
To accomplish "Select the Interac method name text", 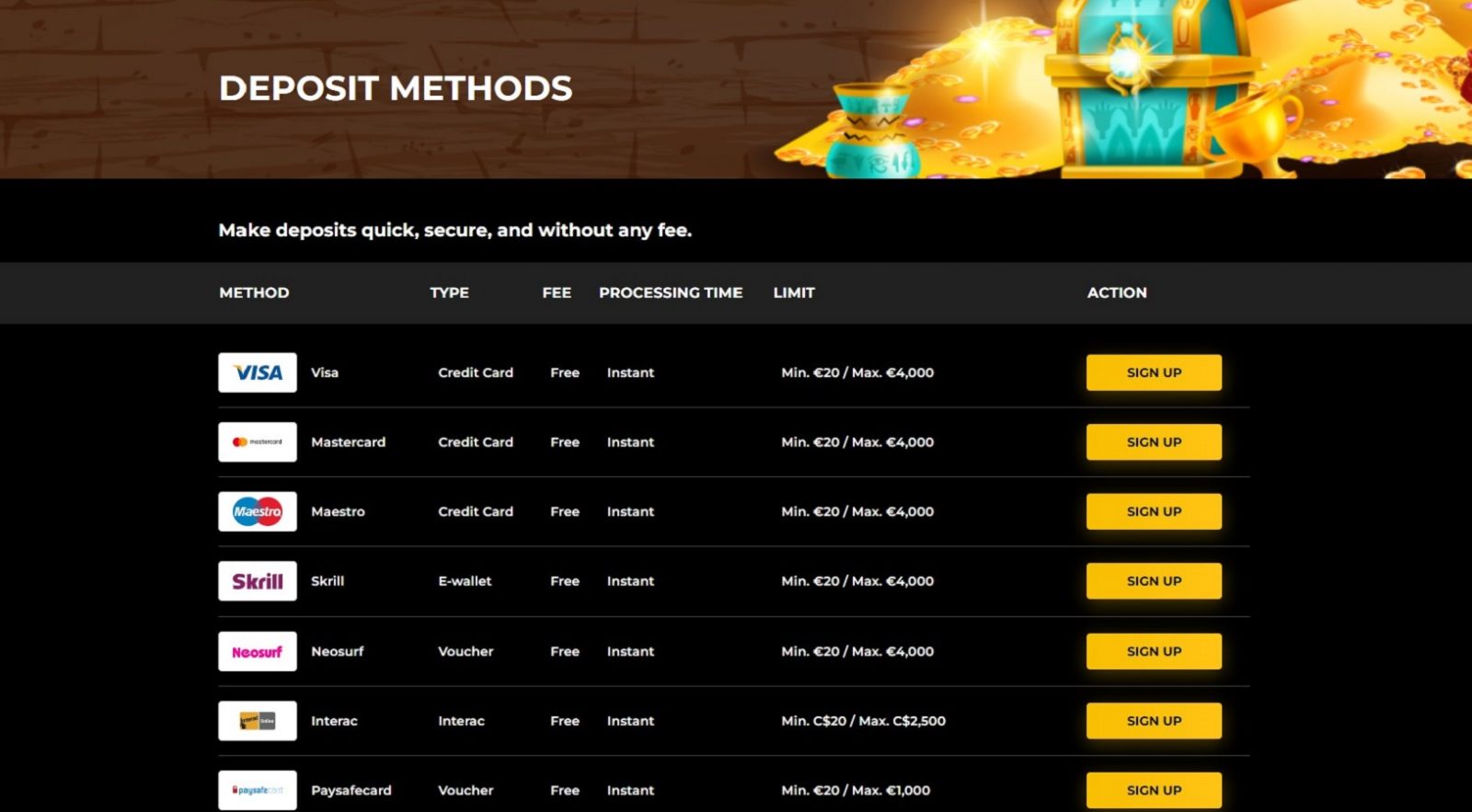I will 334,721.
